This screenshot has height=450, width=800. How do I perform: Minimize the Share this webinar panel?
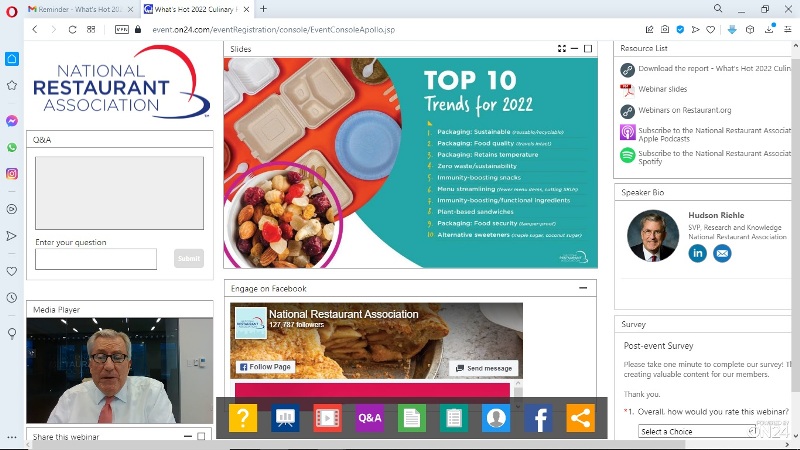[188, 436]
